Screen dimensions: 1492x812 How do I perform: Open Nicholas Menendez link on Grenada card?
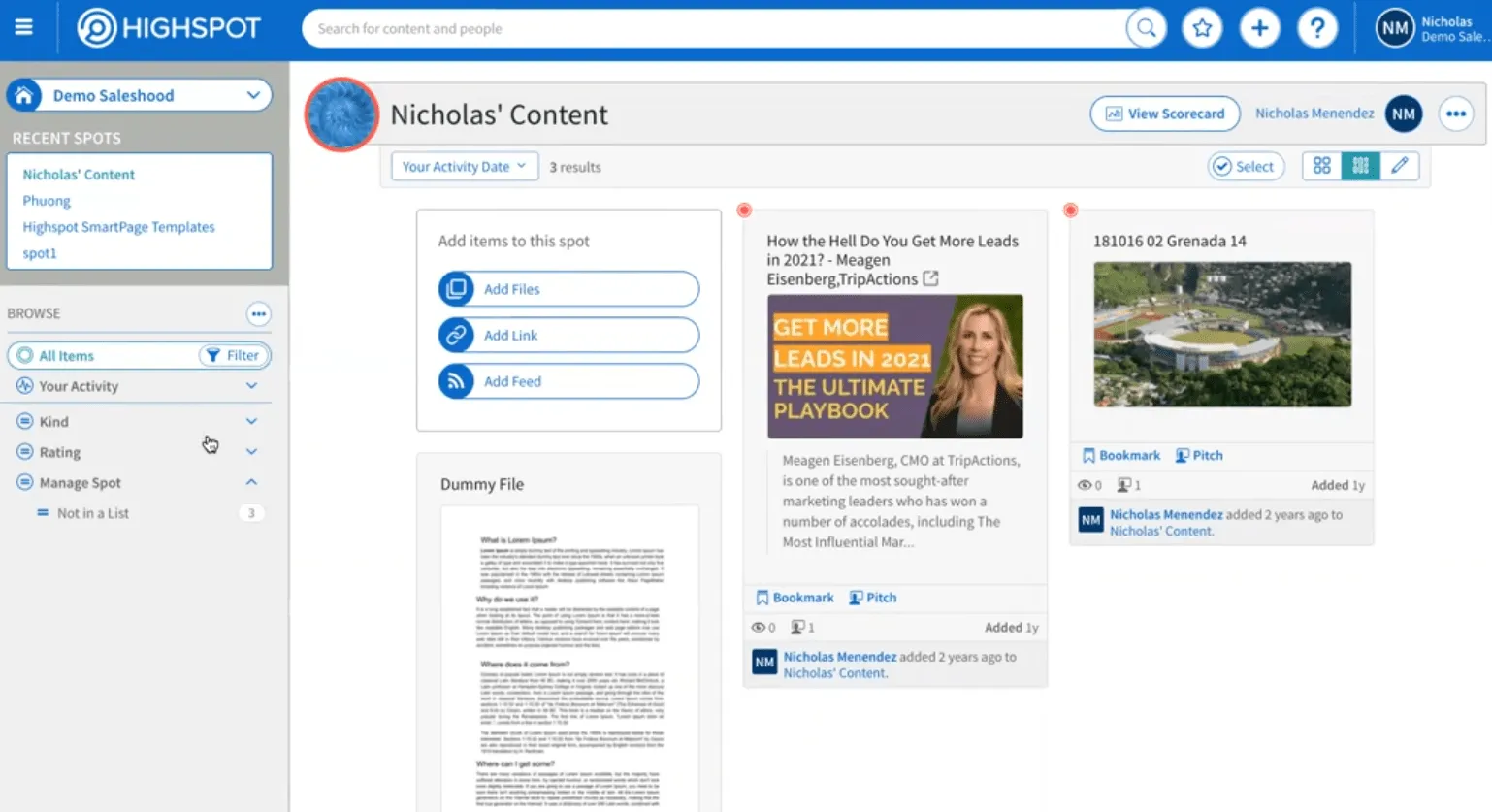pos(1166,514)
